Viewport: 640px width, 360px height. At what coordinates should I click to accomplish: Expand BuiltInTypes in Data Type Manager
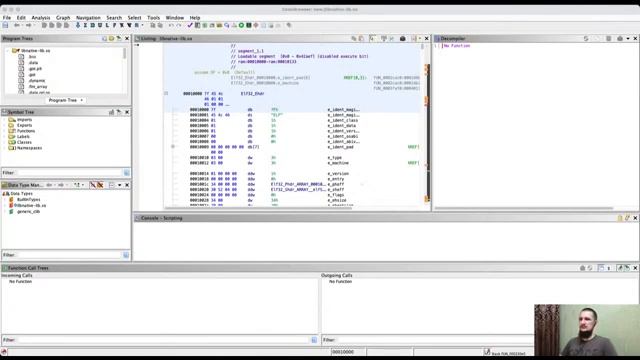(x=4, y=200)
